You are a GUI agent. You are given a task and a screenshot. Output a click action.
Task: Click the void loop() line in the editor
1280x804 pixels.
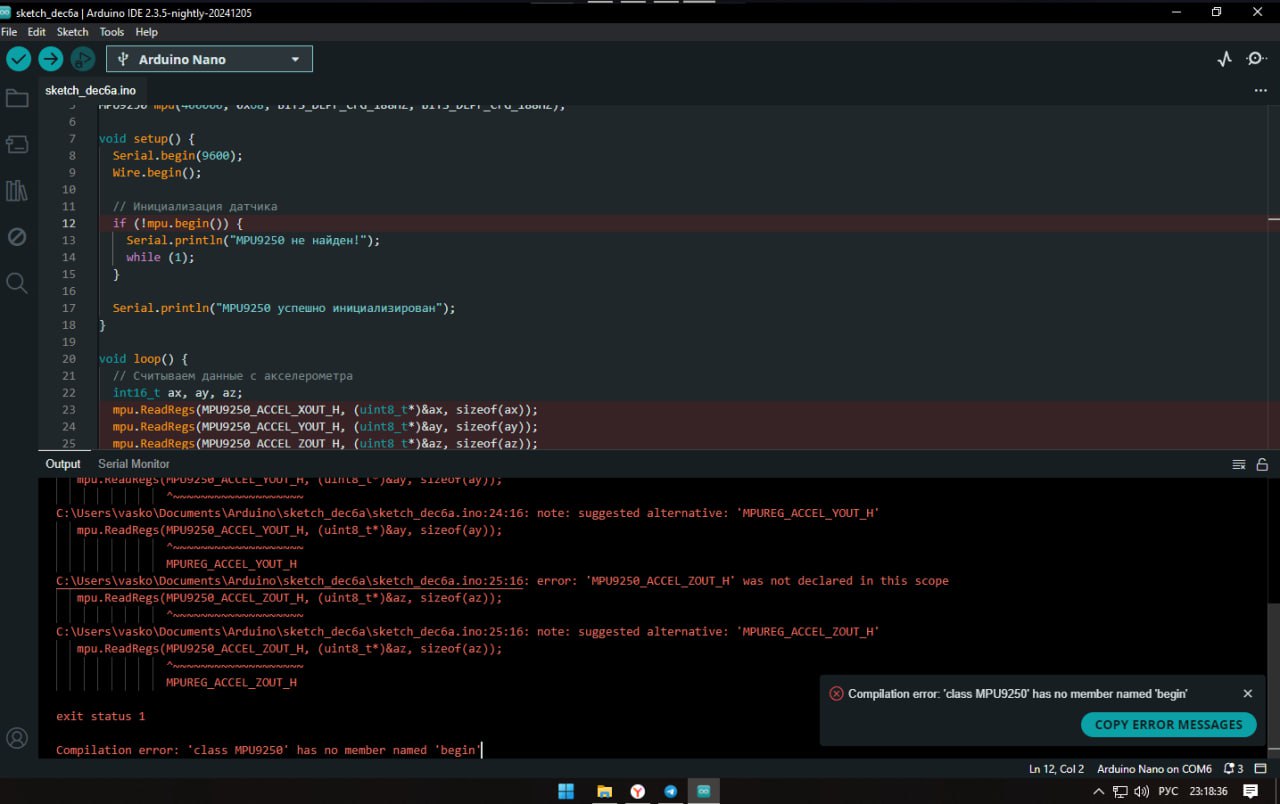point(143,359)
